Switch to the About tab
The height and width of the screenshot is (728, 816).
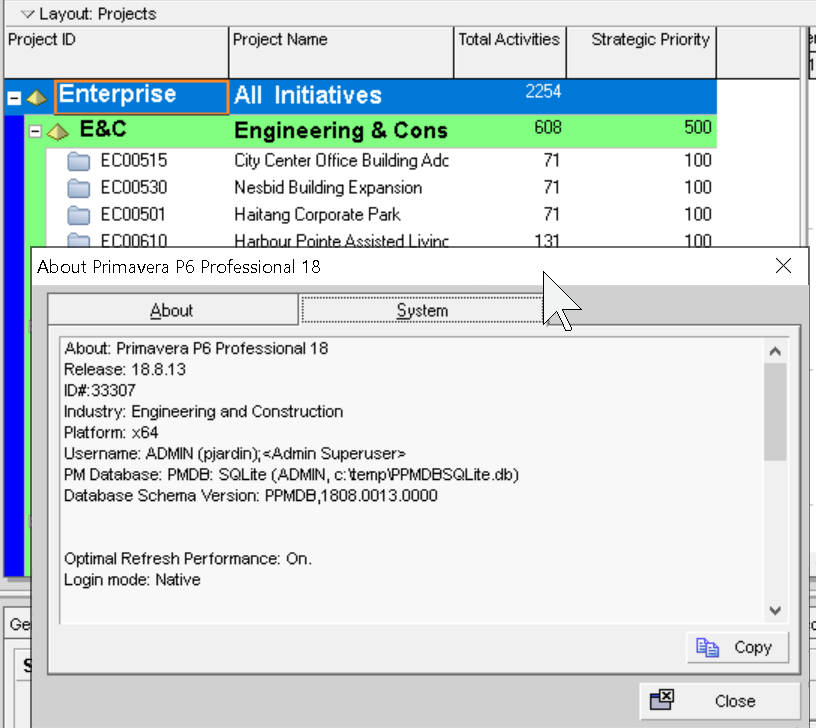[x=172, y=310]
